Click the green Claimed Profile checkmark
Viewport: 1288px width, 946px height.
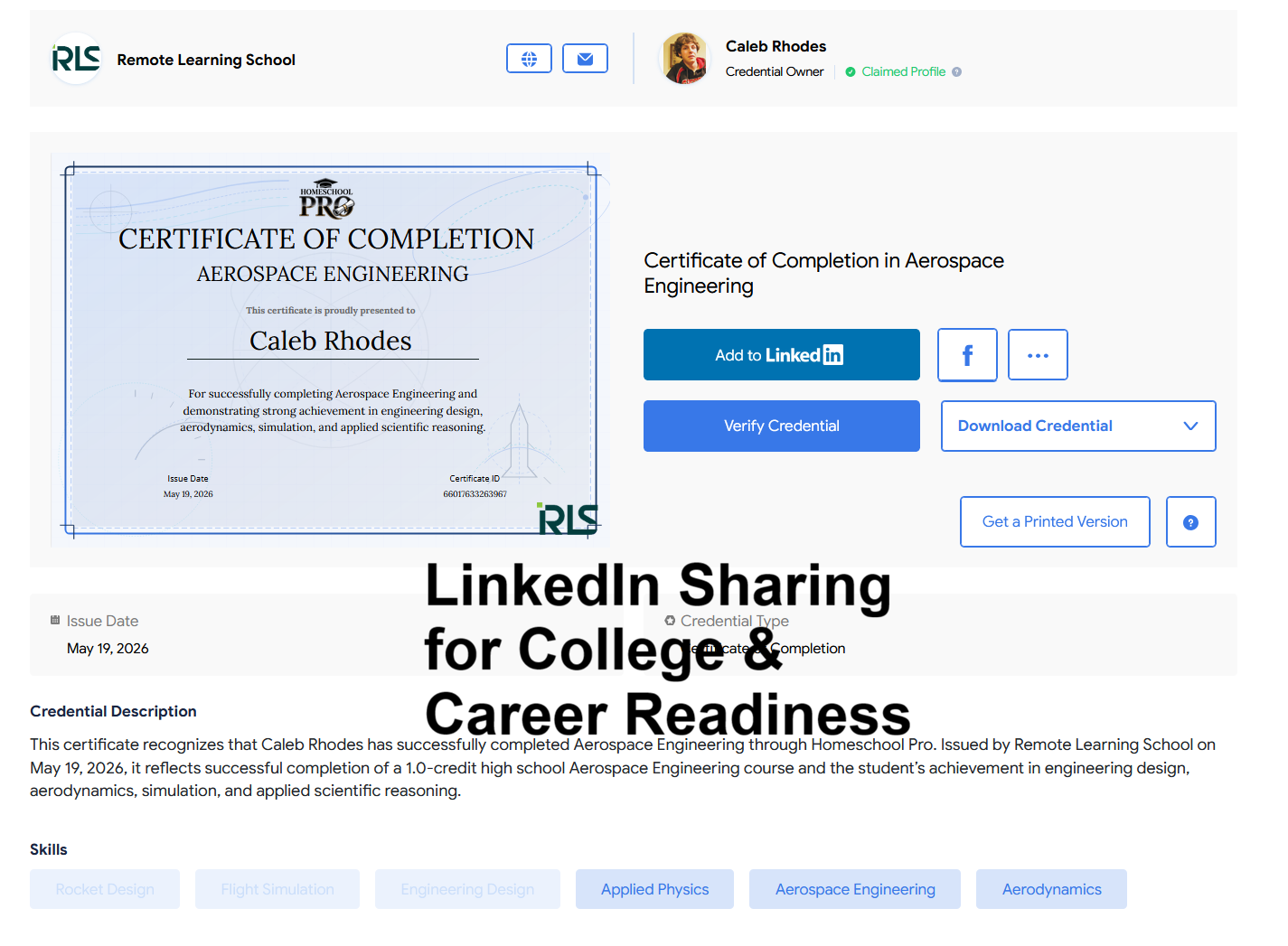pos(851,72)
